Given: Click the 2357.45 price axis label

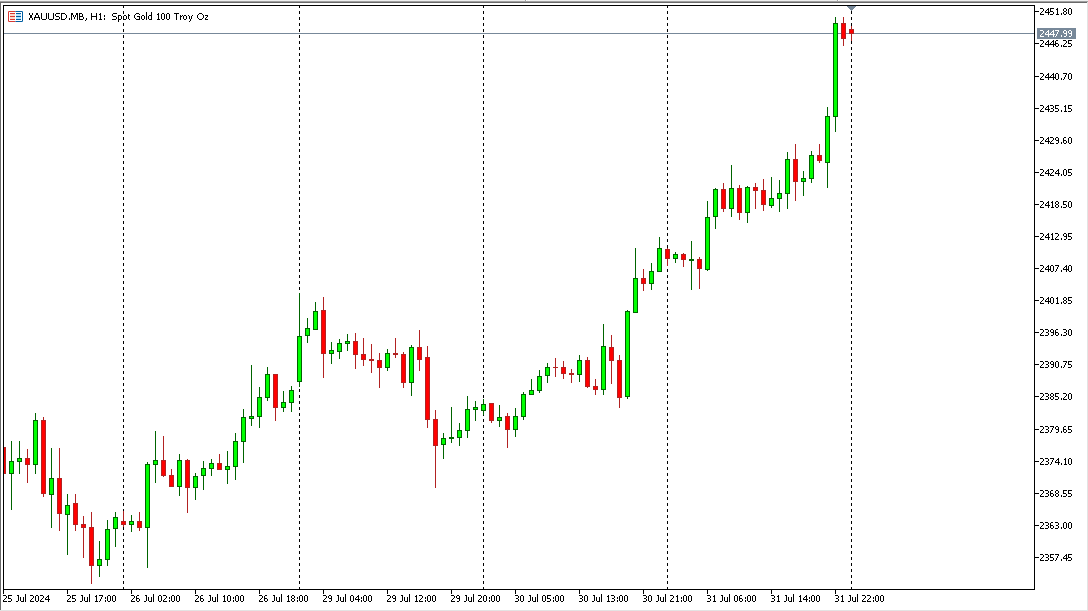Looking at the screenshot, I should click(1055, 557).
